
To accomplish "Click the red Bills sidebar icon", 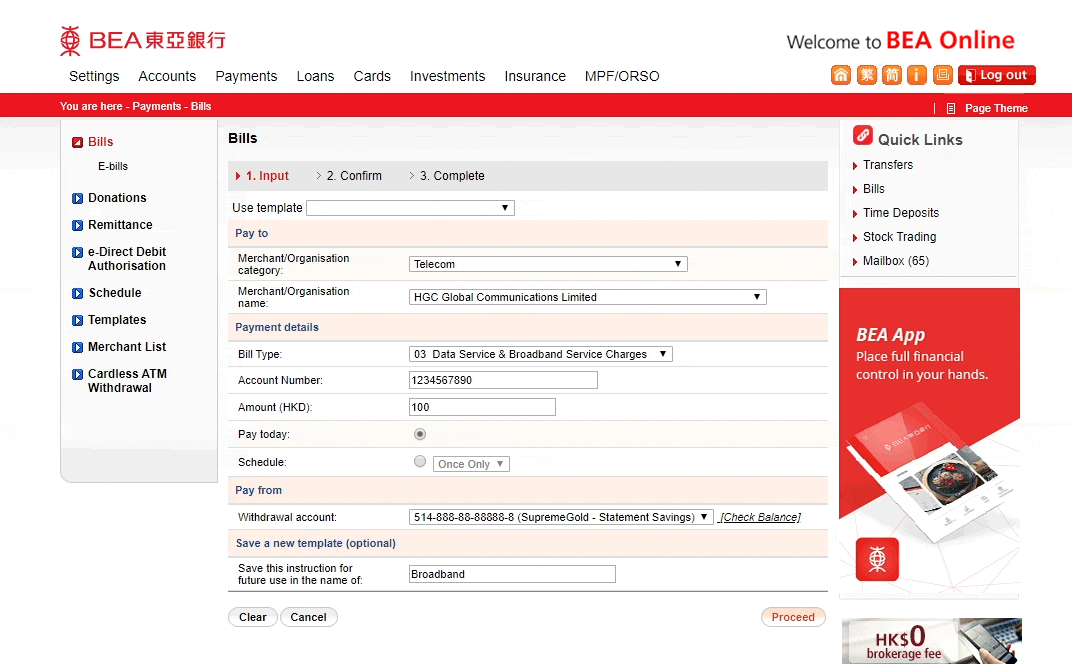I will coord(77,142).
